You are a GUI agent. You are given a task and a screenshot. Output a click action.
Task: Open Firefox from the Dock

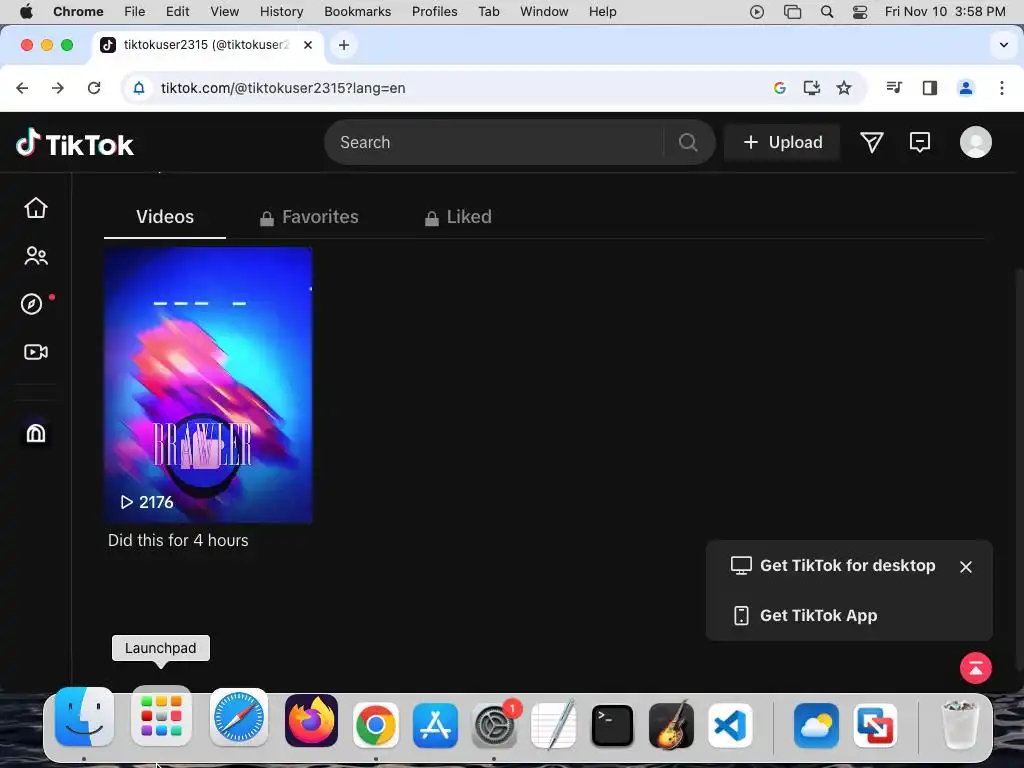(312, 720)
